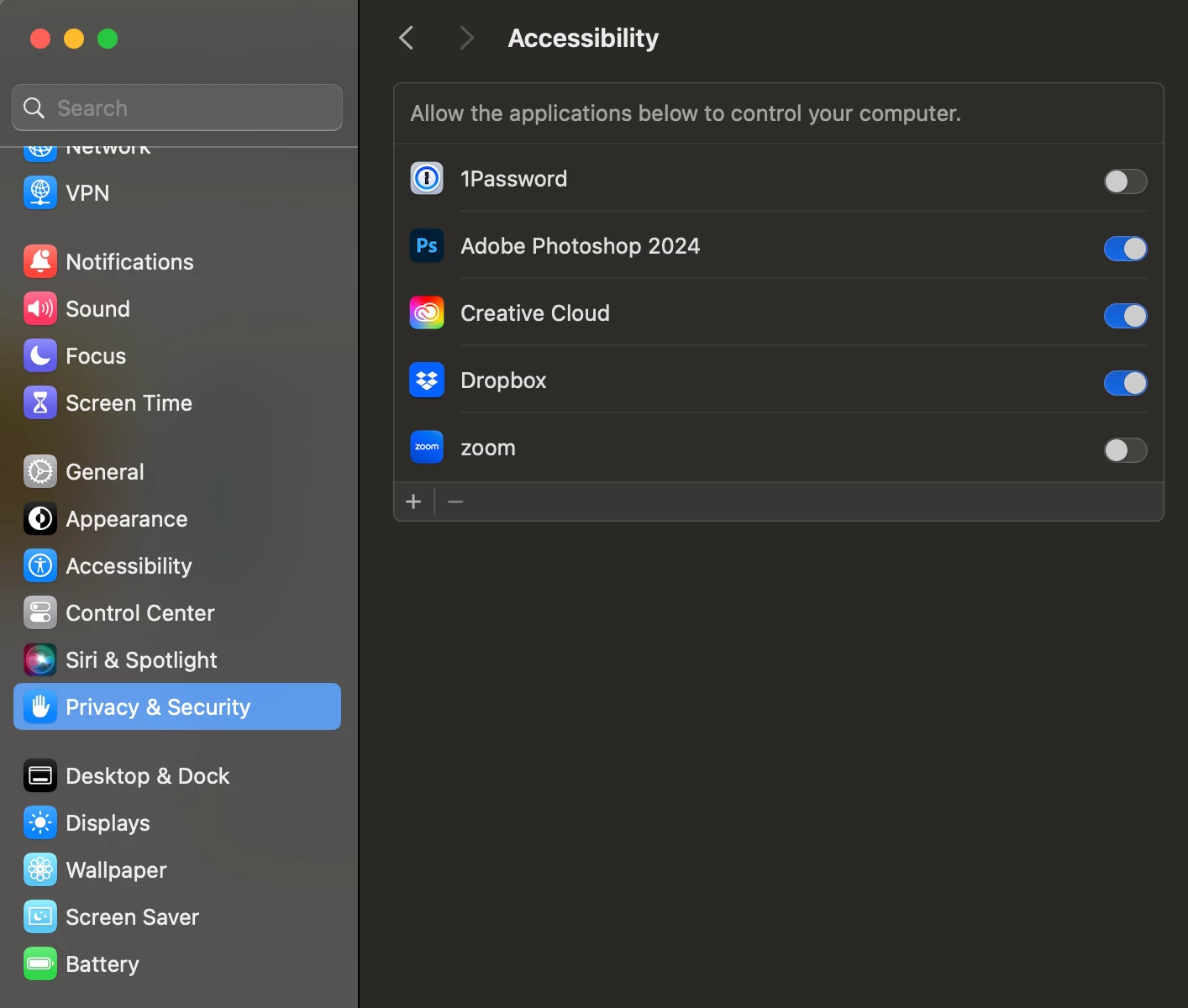Click the Desktop & Dock icon

pyautogui.click(x=40, y=775)
